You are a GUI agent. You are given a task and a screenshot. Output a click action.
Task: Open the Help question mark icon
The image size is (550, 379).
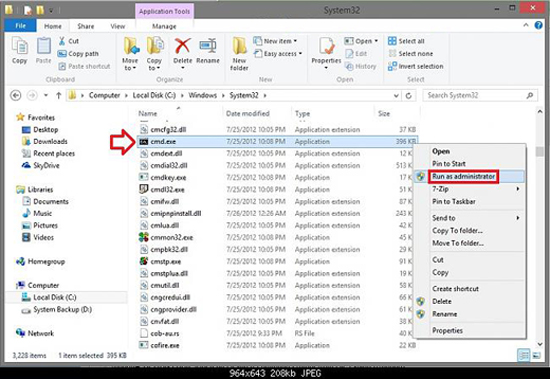click(538, 25)
